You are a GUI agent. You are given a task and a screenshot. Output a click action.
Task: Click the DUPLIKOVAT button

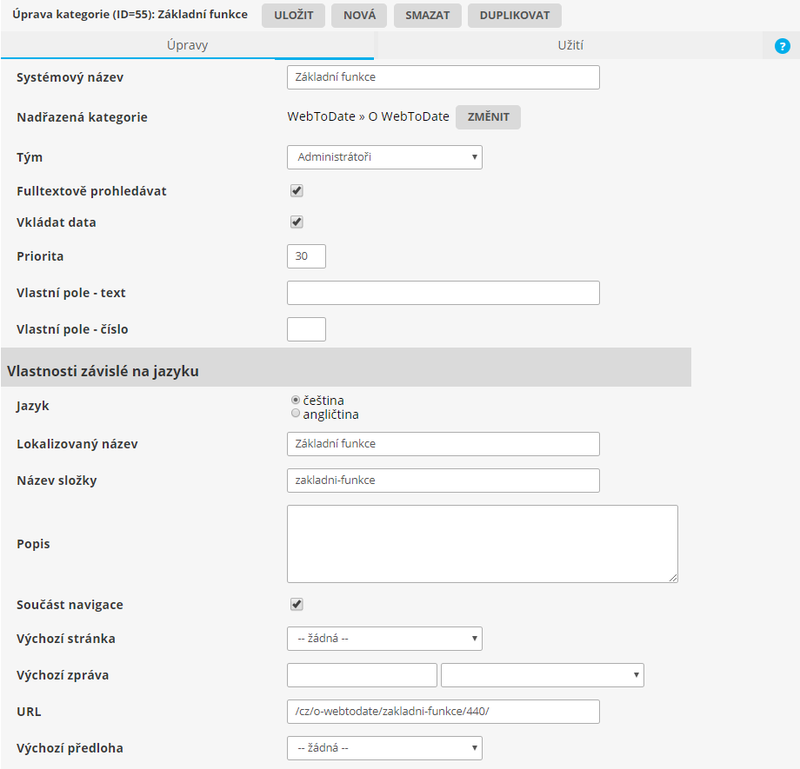click(514, 15)
